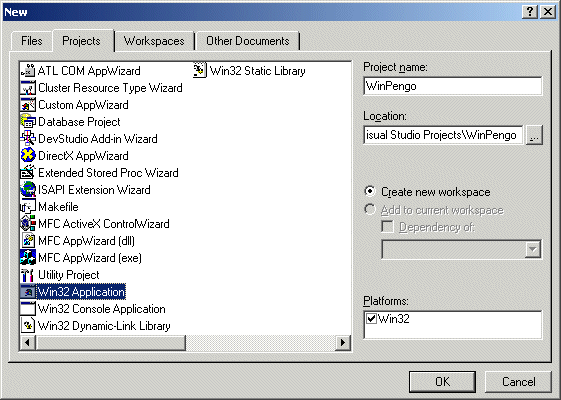Uncheck the Win32 platform checkbox
This screenshot has height=400, width=561.
tap(371, 318)
